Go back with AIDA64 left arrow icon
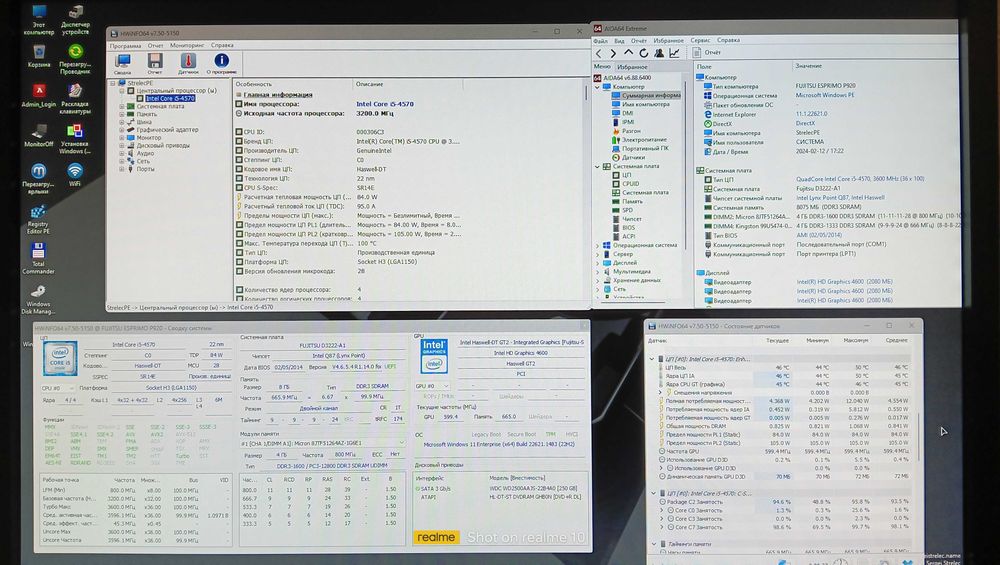Viewport: 1000px width, 565px height. 598,54
